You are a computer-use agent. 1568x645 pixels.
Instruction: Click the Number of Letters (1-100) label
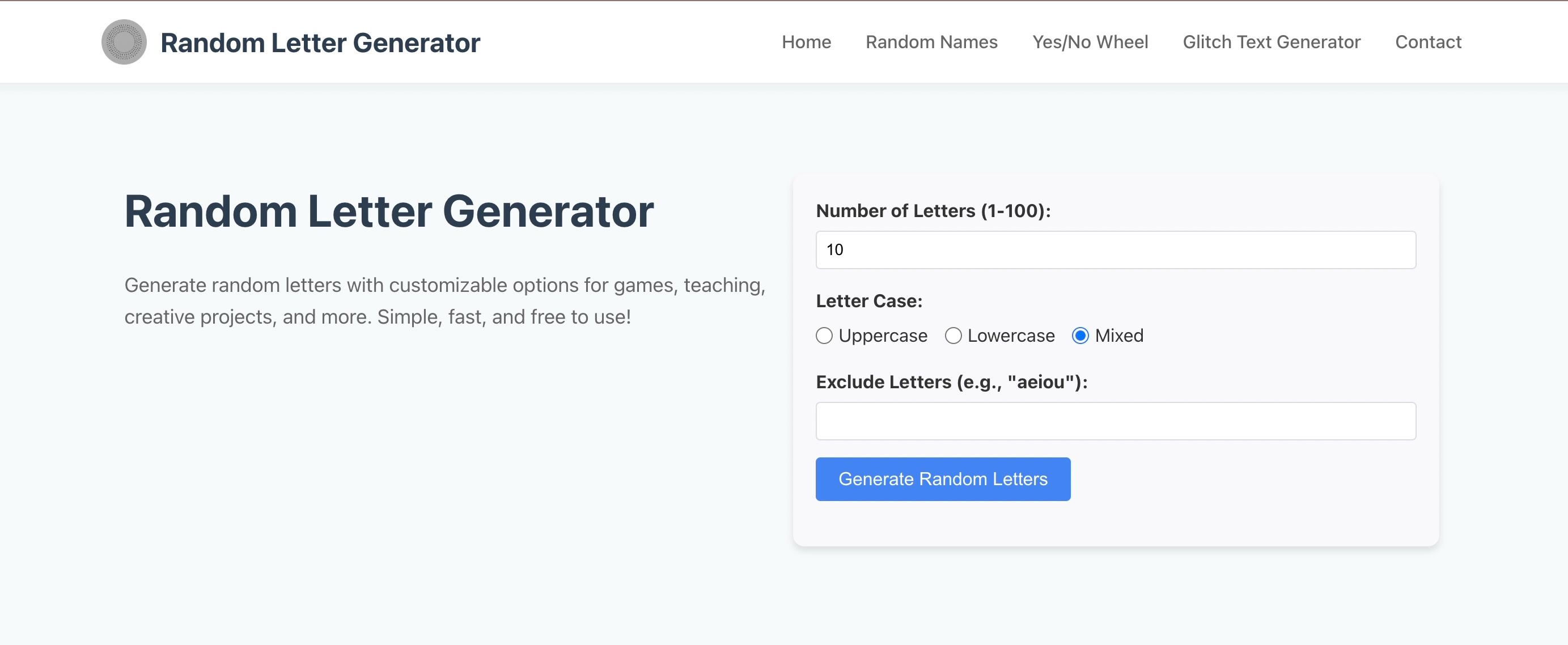(x=933, y=210)
